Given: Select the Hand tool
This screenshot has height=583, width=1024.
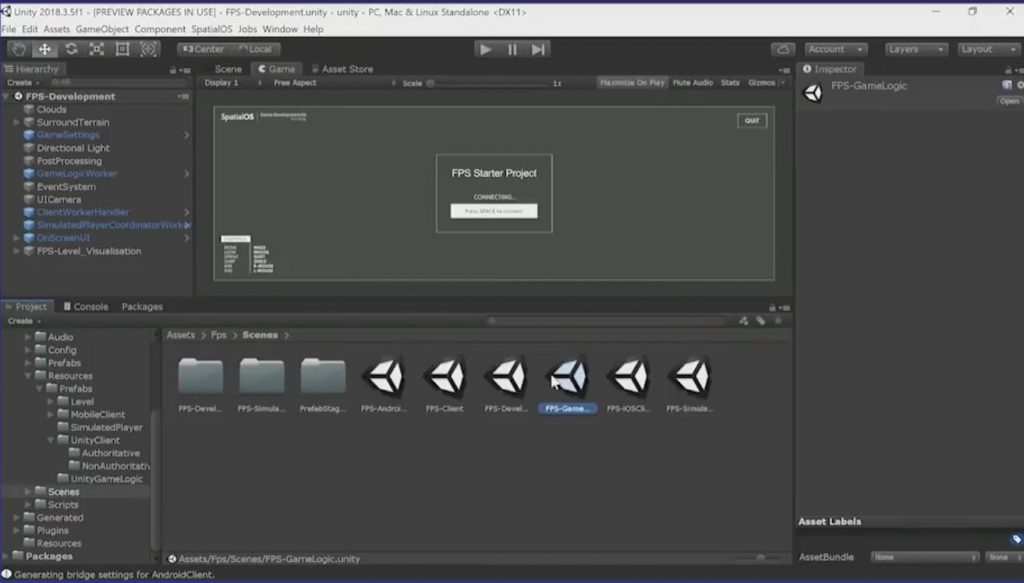Looking at the screenshot, I should click(x=19, y=49).
